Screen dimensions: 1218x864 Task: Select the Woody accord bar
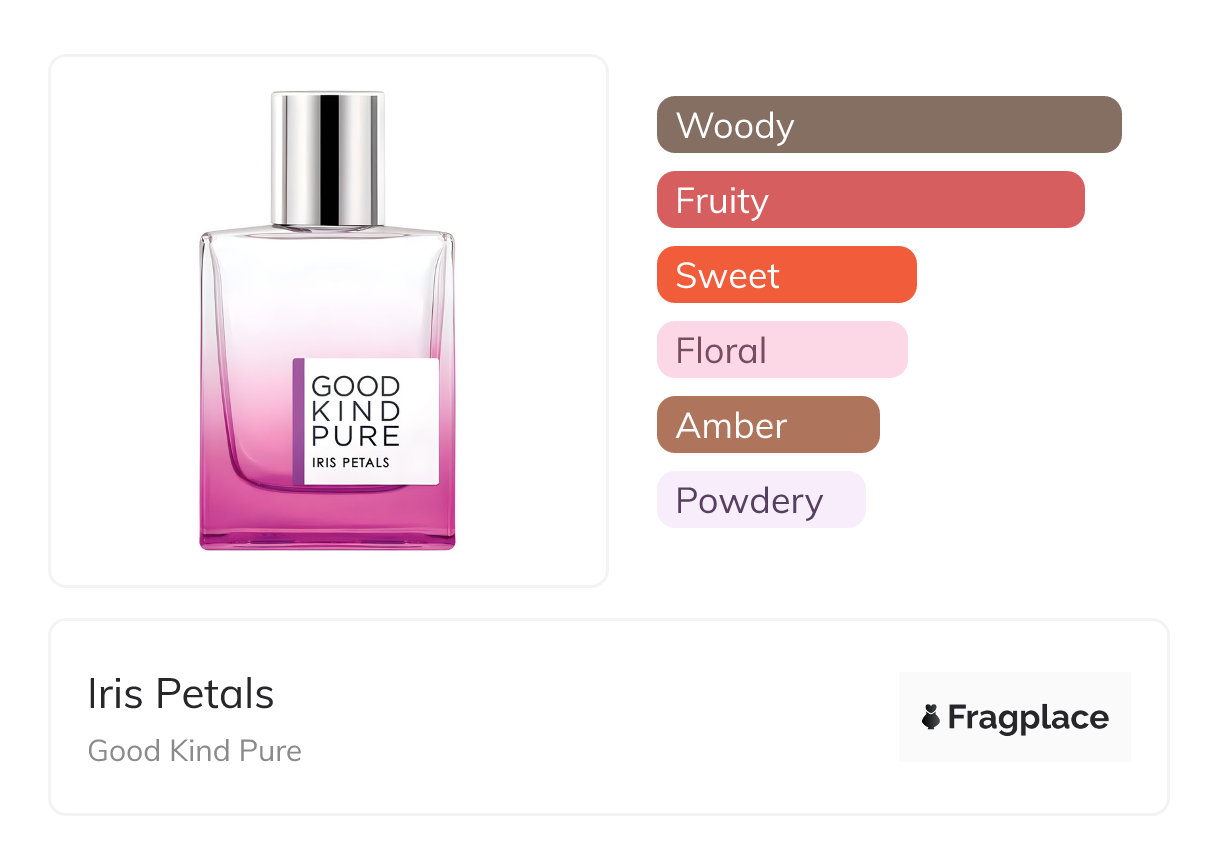pos(888,125)
